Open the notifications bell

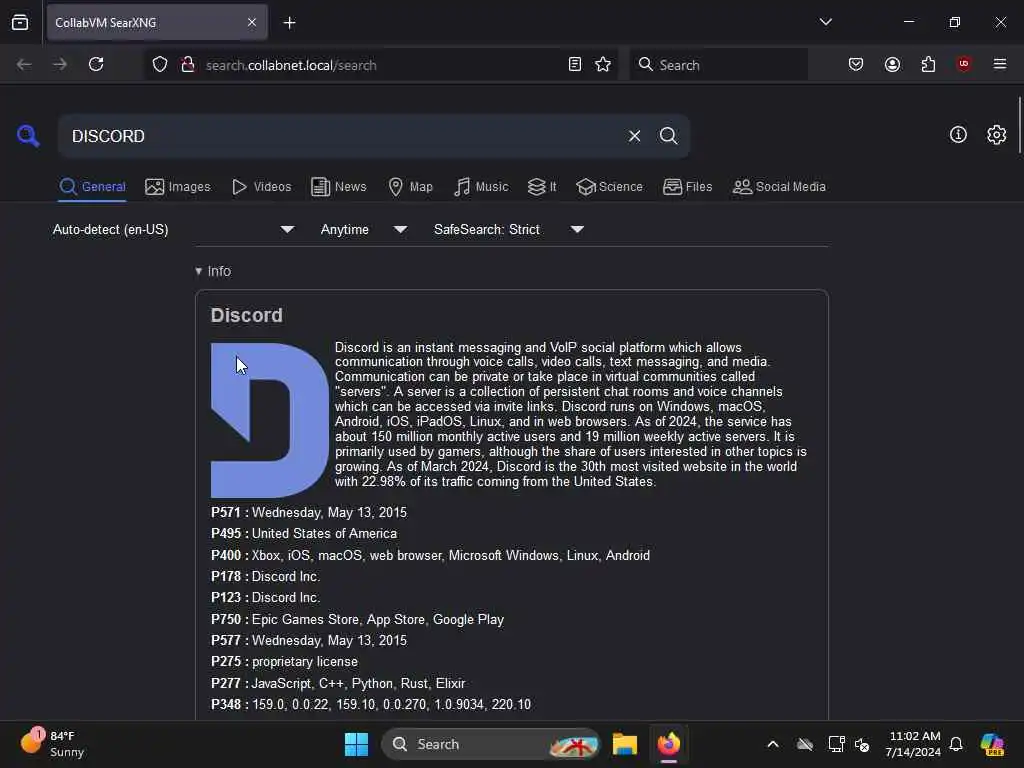956,744
